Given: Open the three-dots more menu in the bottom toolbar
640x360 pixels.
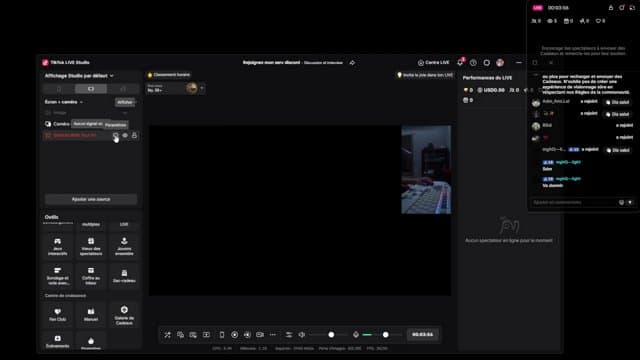Looking at the screenshot, I should pos(273,335).
